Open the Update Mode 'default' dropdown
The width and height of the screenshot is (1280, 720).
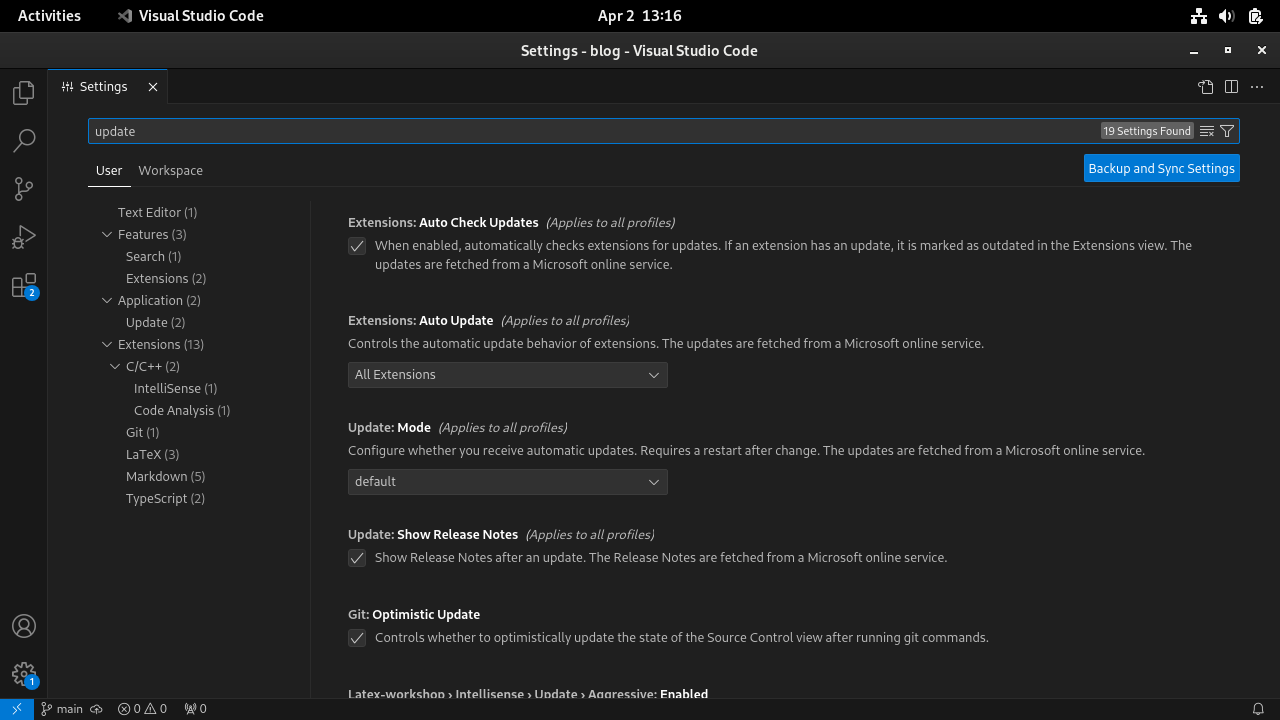pyautogui.click(x=508, y=482)
